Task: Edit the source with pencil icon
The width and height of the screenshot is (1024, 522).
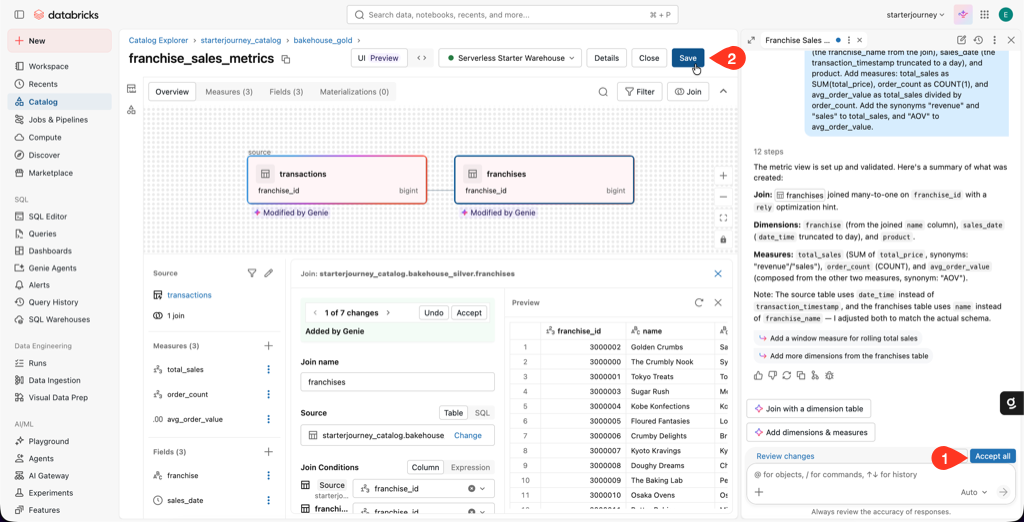Action: [x=268, y=273]
